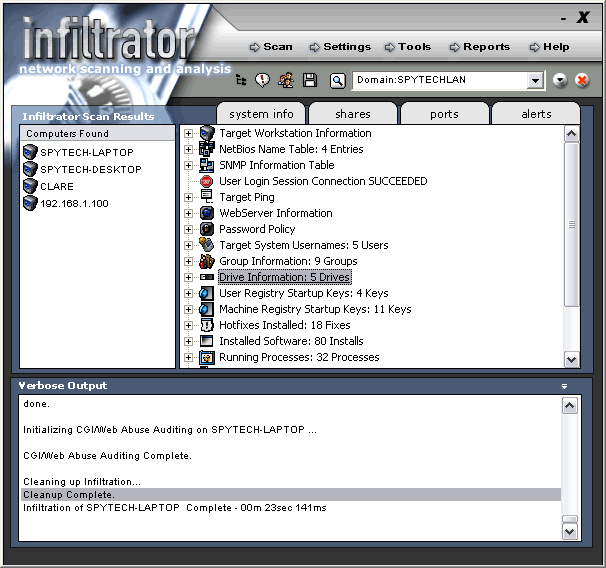
Task: Collapse the Verbose Output panel toggle
Action: click(564, 386)
